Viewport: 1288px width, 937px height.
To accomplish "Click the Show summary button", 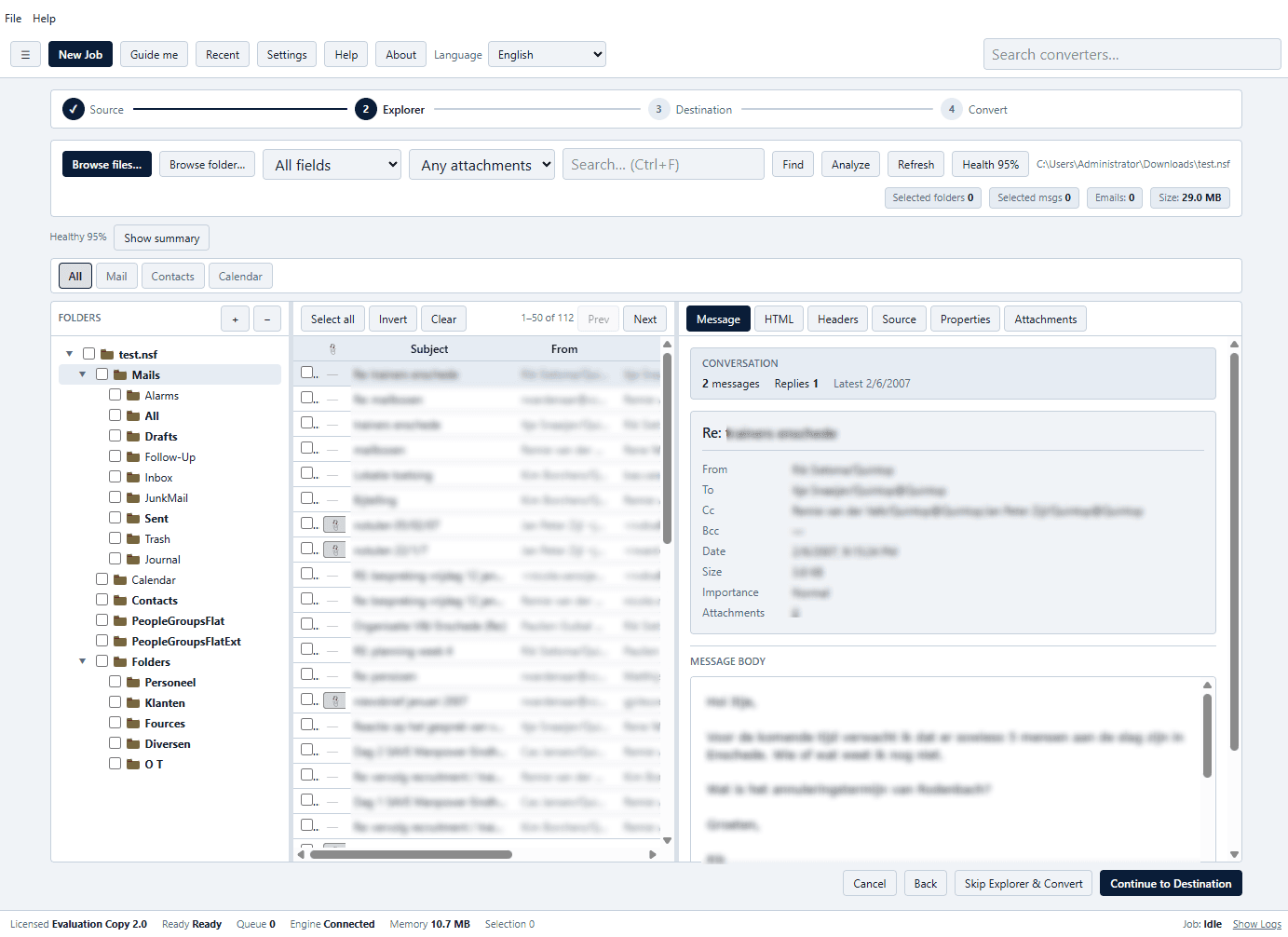I will pyautogui.click(x=162, y=238).
